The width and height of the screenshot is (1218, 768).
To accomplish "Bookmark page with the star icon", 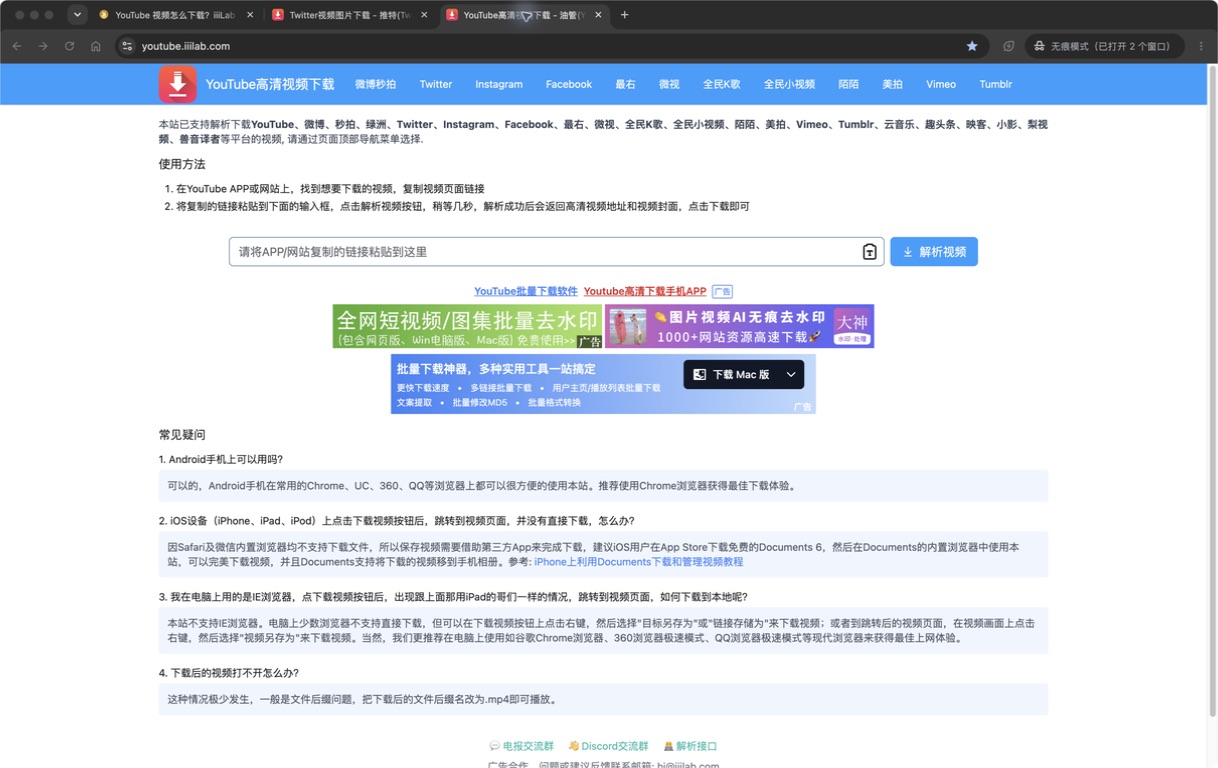I will pyautogui.click(x=972, y=46).
